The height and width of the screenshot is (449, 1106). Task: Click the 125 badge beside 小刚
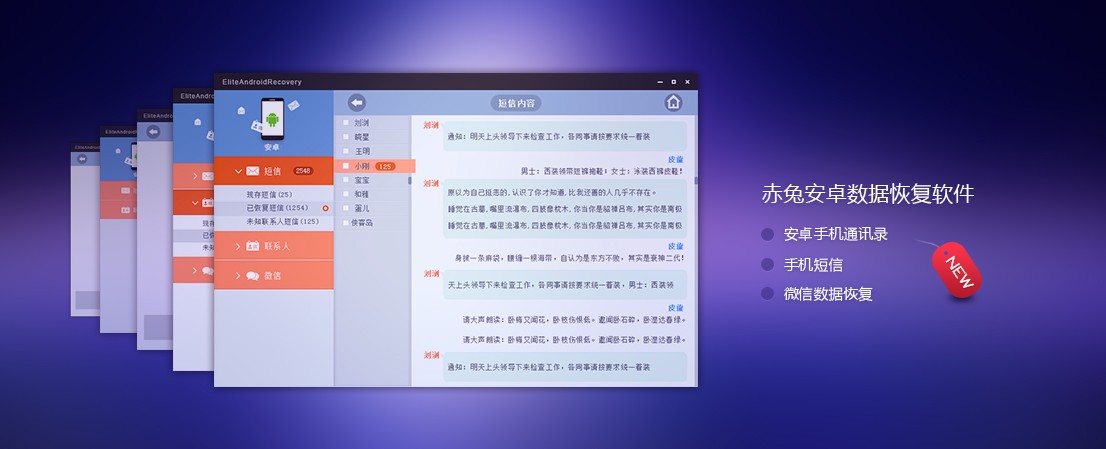[x=385, y=166]
